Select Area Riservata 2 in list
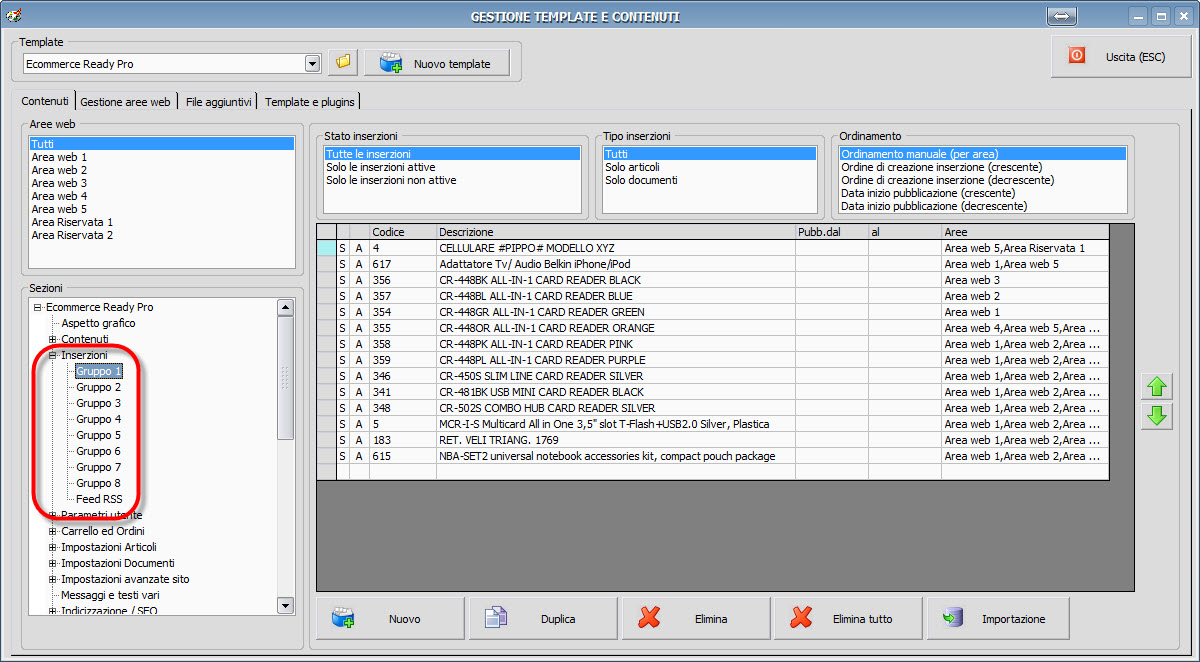Viewport: 1200px width, 662px height. (x=162, y=235)
